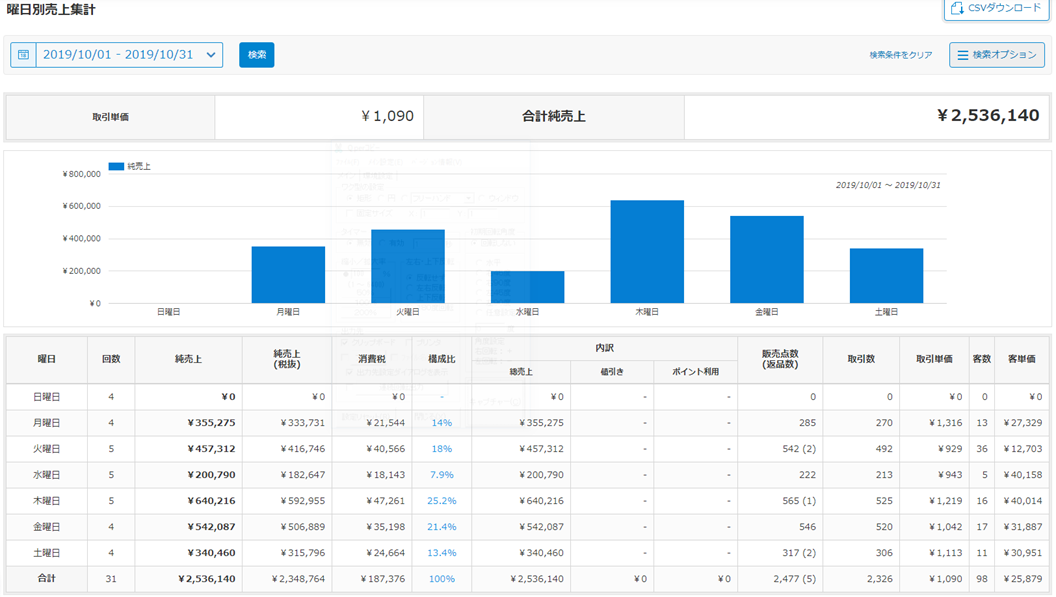Click the 100% link in the 合計 row

442,579
